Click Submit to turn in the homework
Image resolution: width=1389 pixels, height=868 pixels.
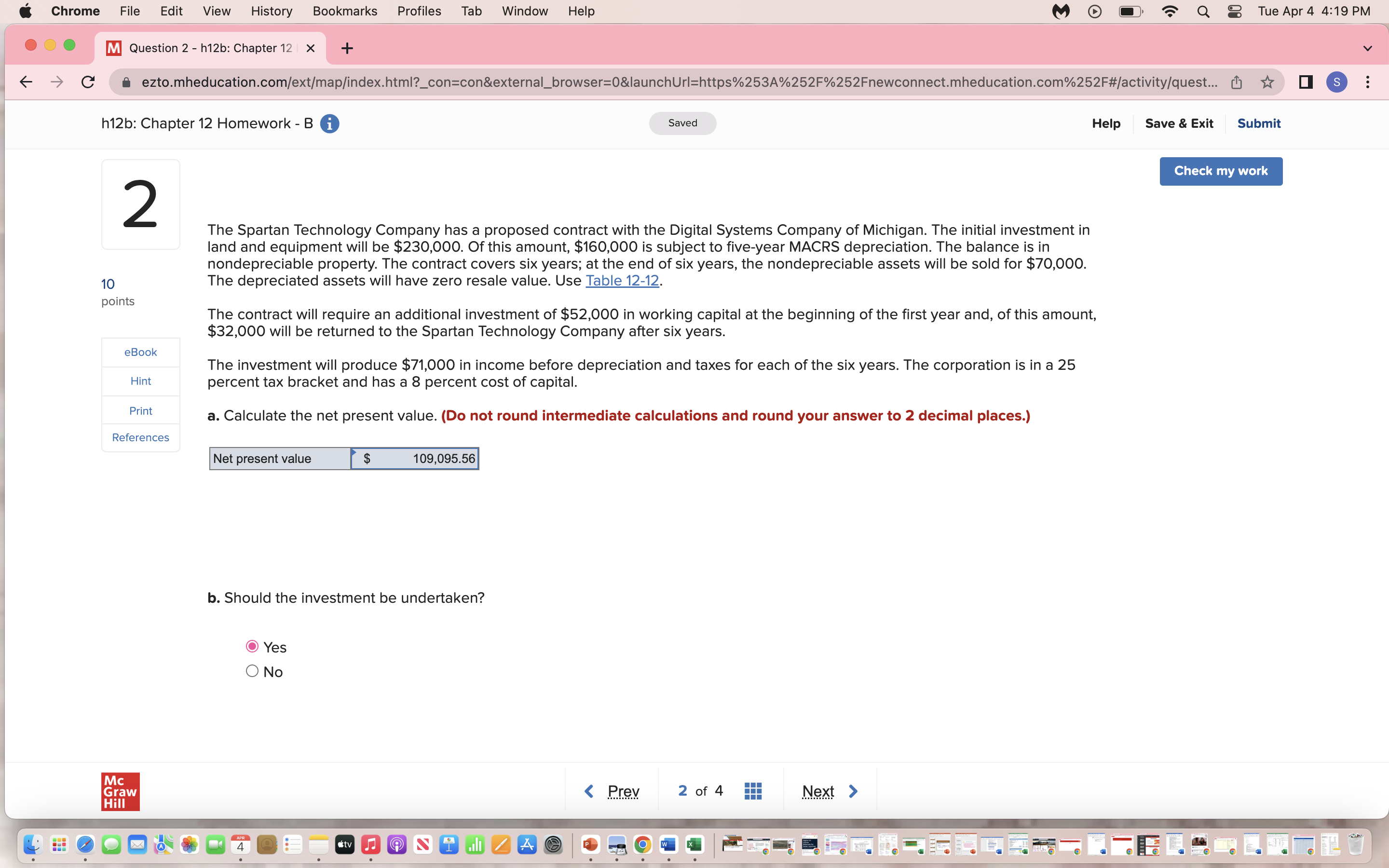(1259, 123)
